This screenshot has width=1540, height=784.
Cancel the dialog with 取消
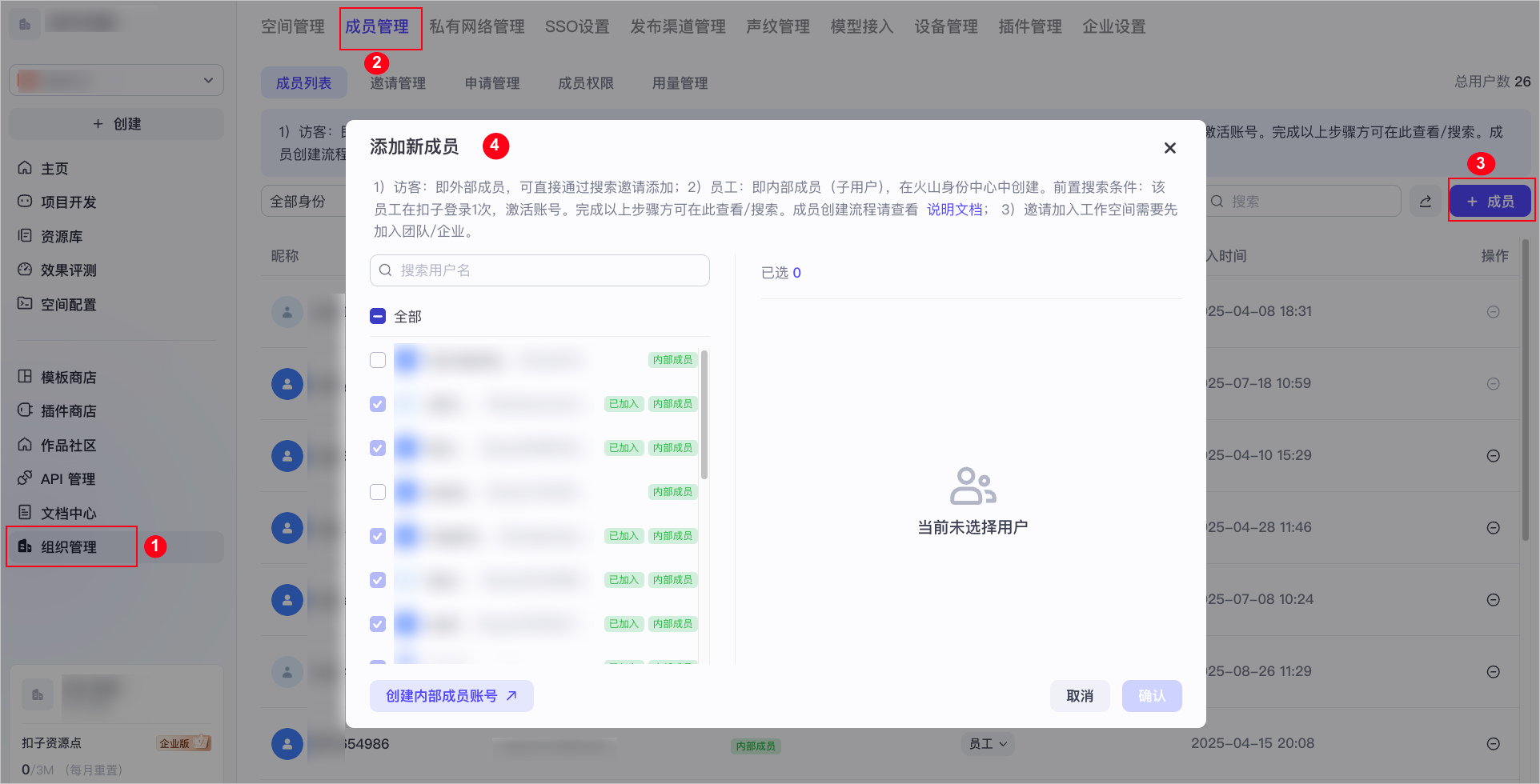1080,696
